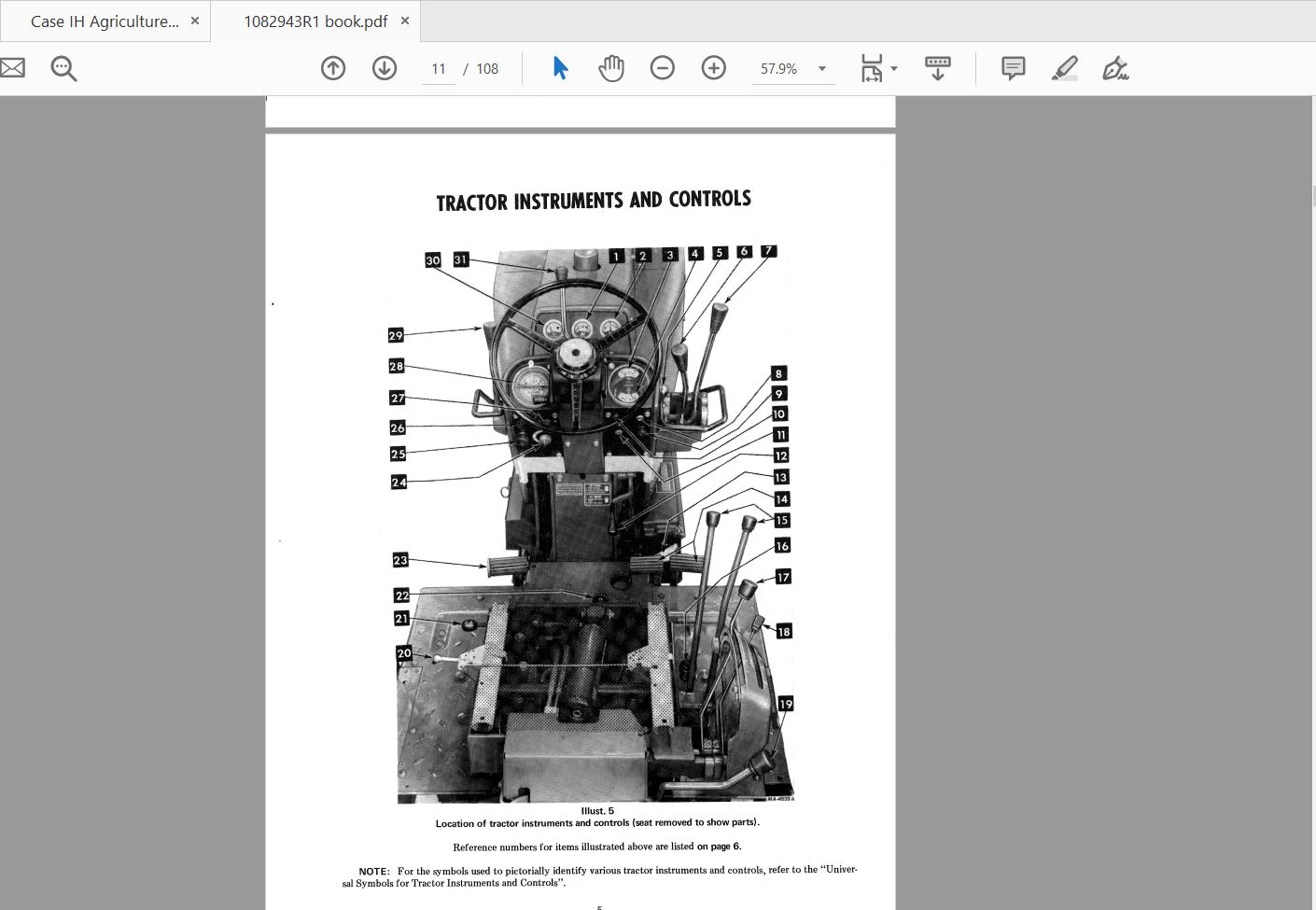Go to the next page
Viewport: 1316px width, 910px height.
(x=385, y=68)
